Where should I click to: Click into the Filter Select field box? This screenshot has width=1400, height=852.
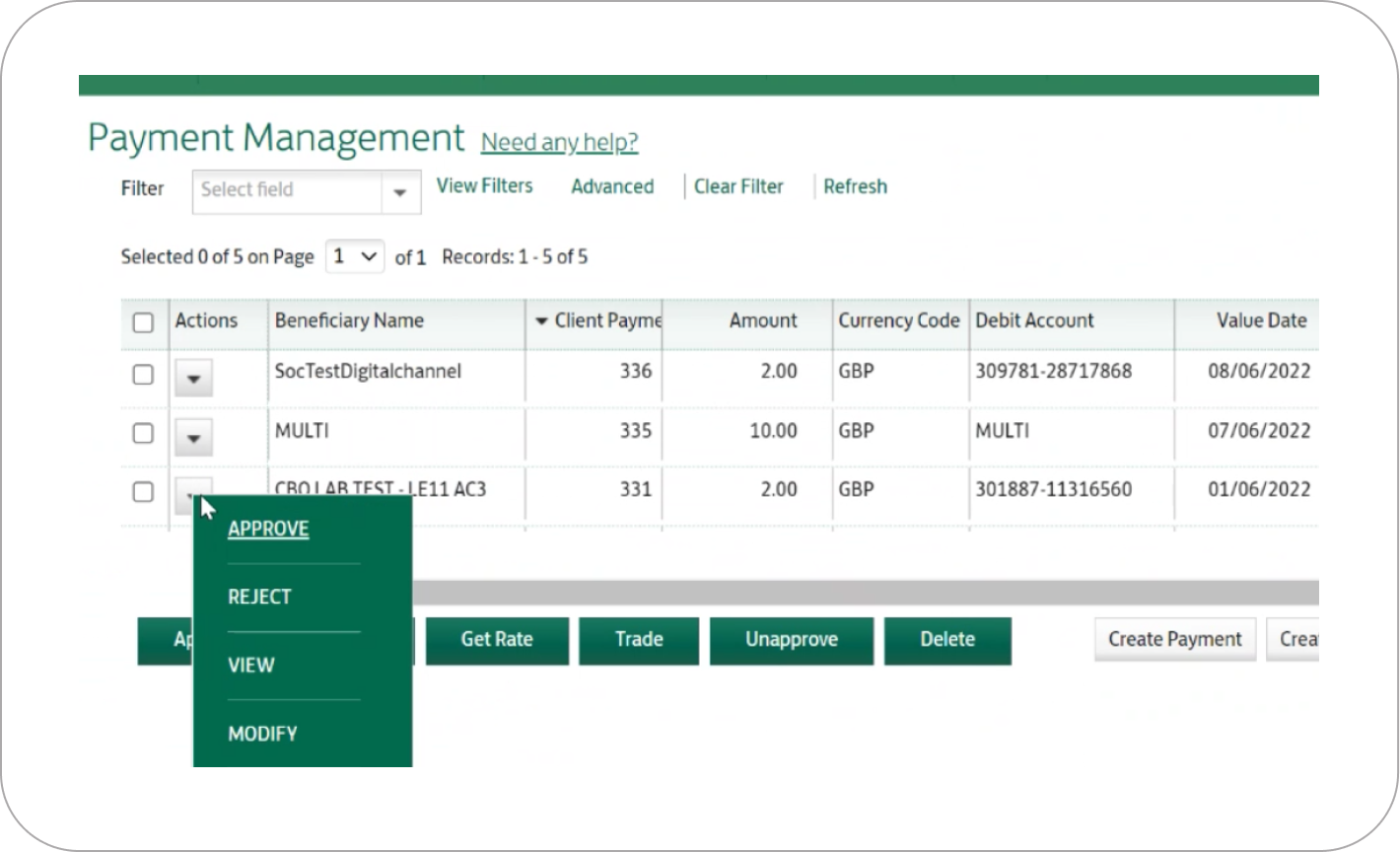[287, 192]
